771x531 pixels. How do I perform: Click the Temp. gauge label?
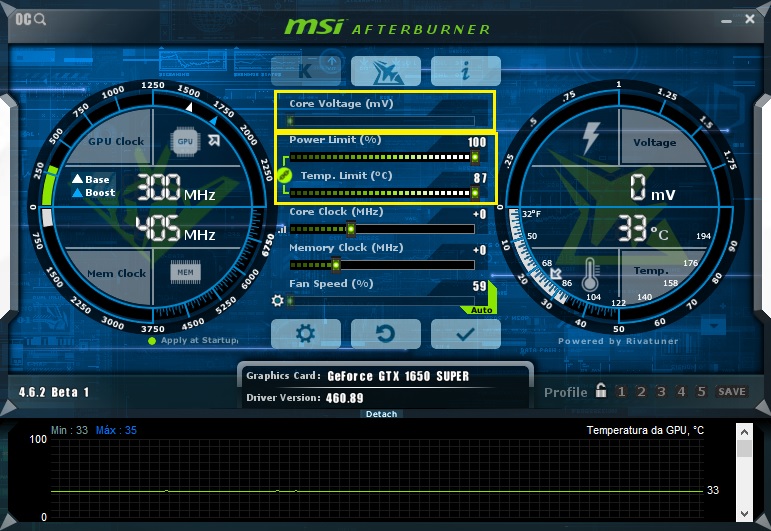coord(651,270)
